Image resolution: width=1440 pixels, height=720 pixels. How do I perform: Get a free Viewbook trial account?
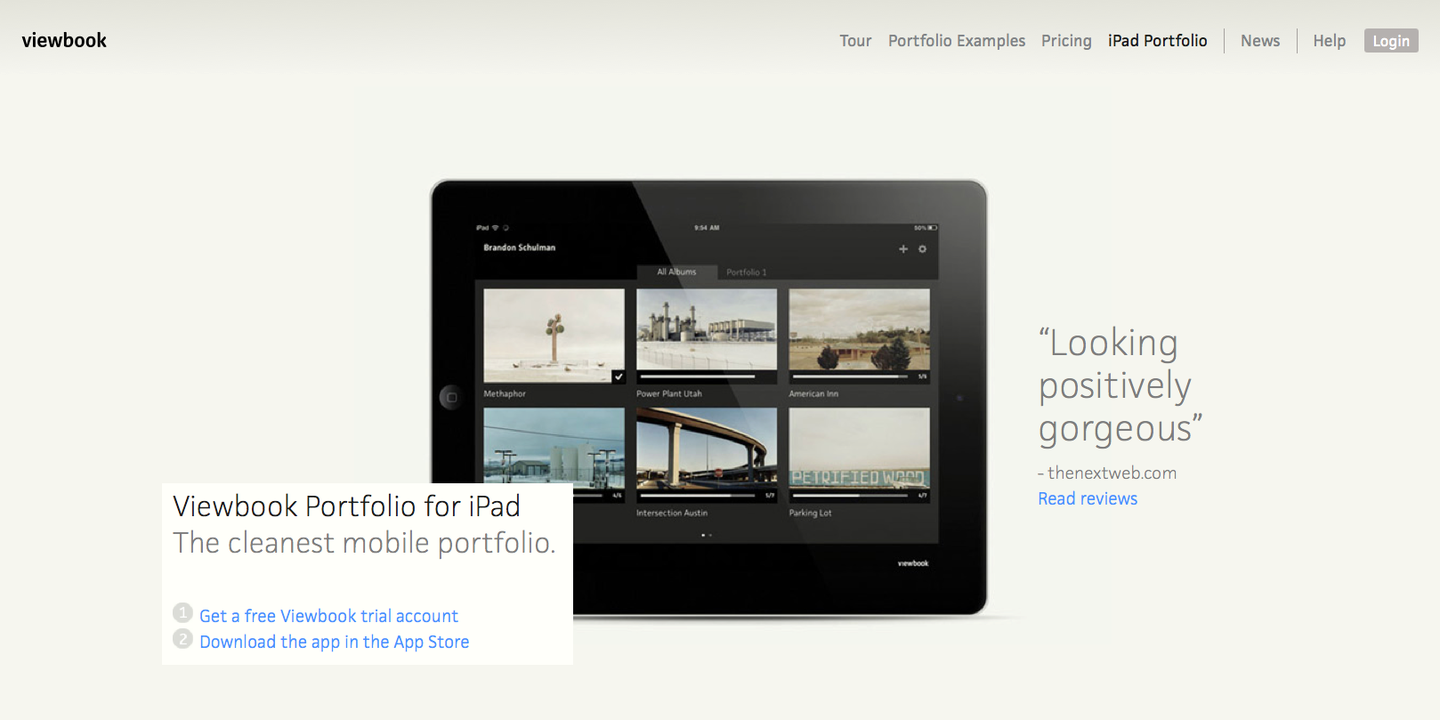pos(328,616)
